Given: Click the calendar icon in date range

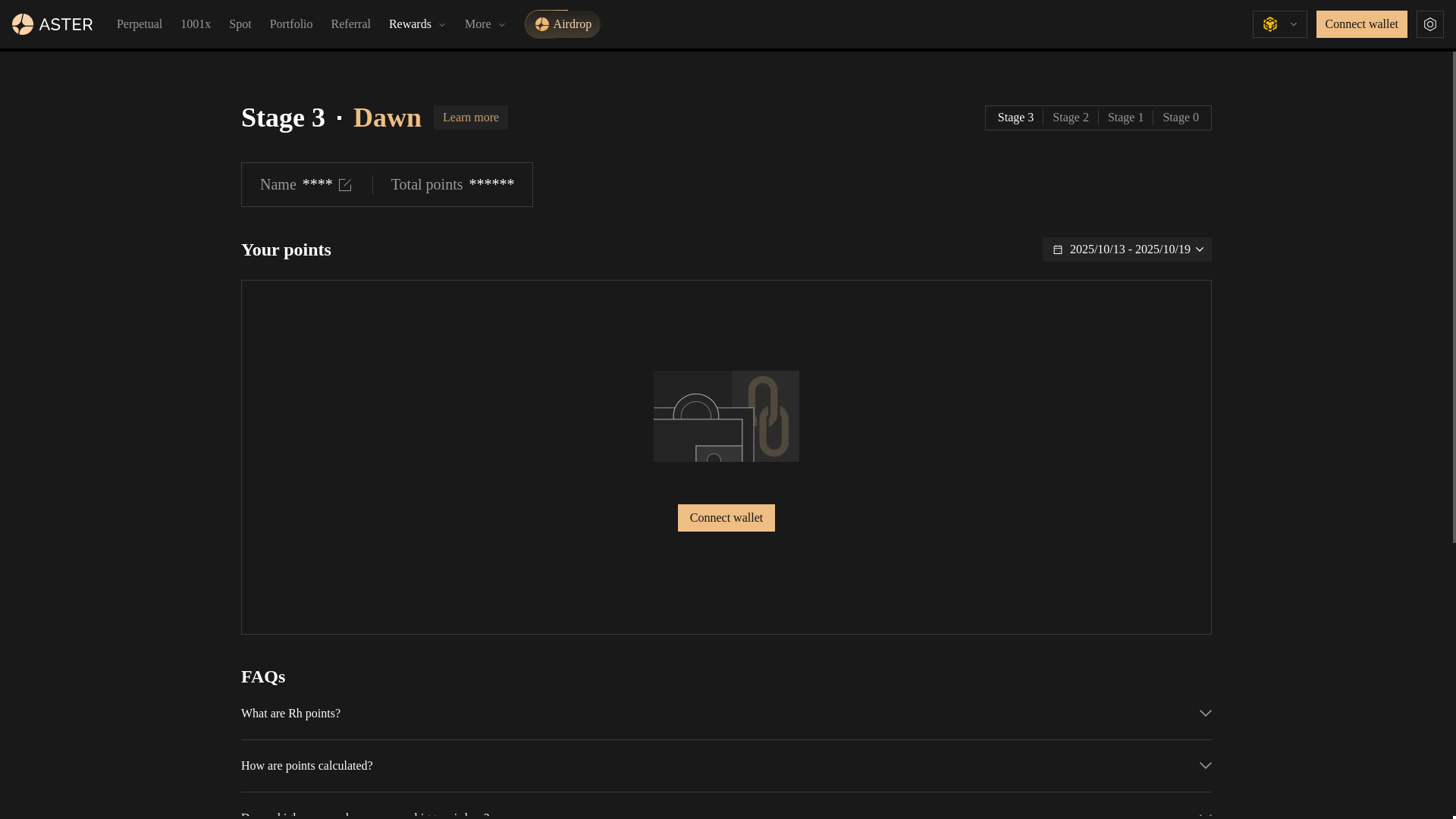Looking at the screenshot, I should pos(1058,249).
